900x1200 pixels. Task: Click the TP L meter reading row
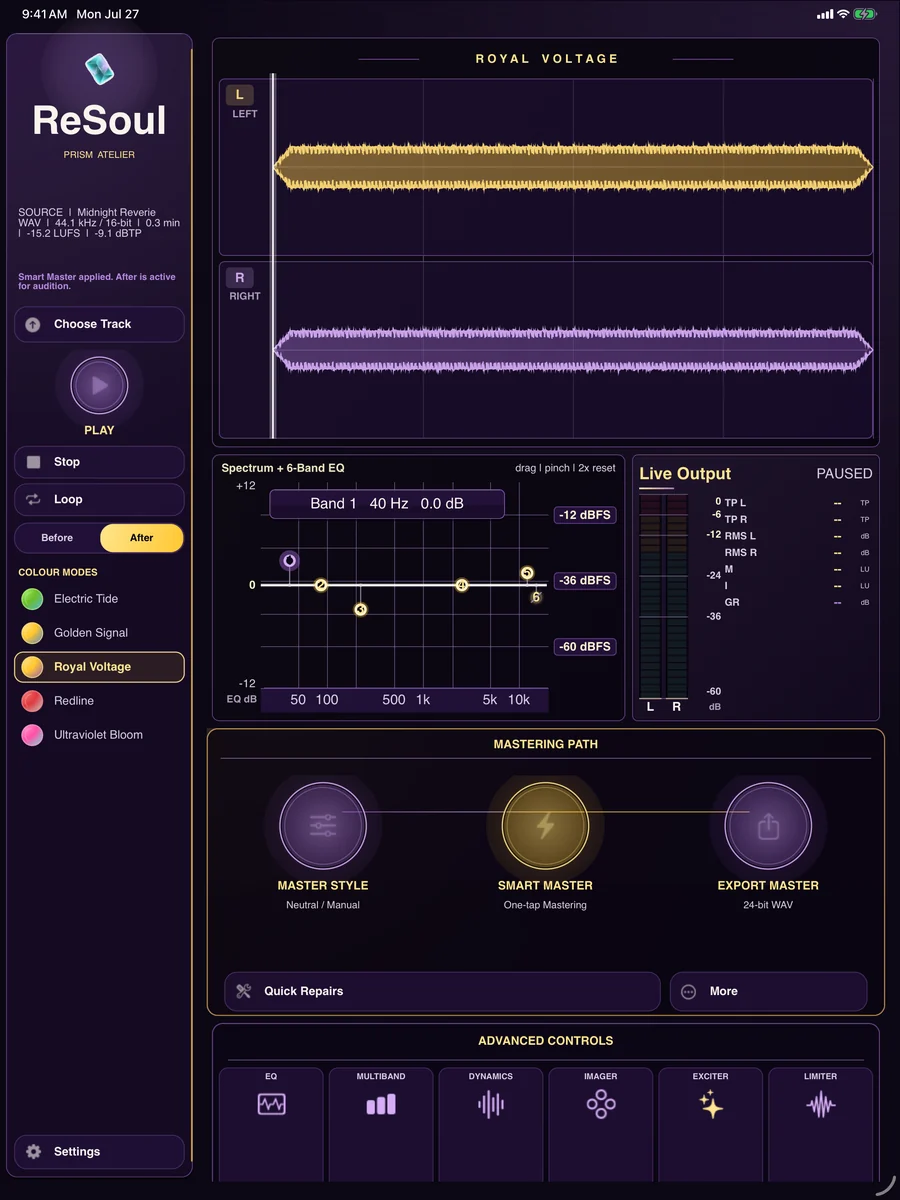[x=797, y=503]
